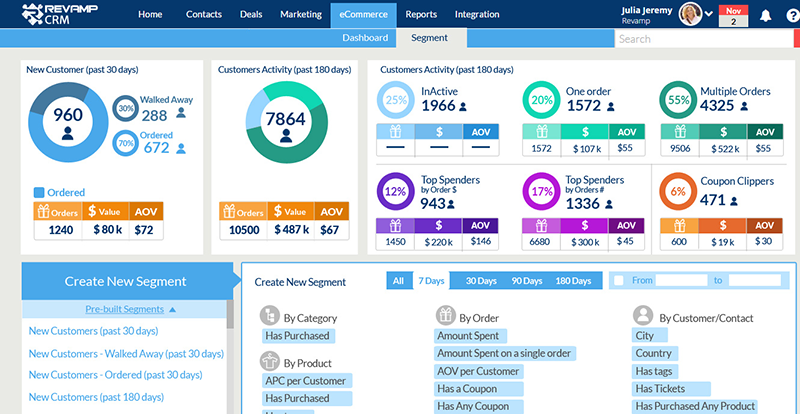Expand the user account dropdown arrow
The width and height of the screenshot is (800, 414).
click(x=708, y=15)
